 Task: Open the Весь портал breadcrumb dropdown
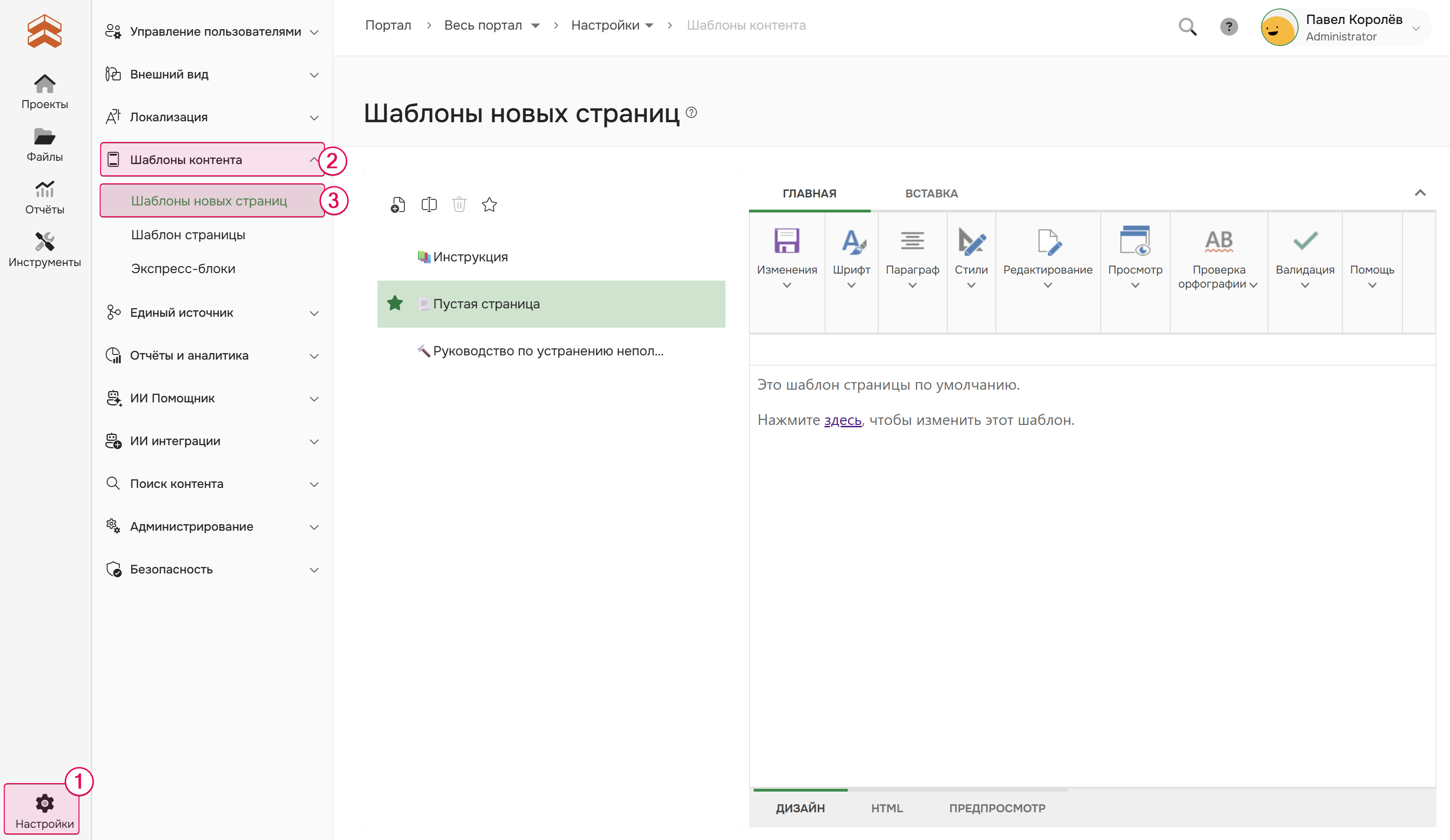(x=535, y=25)
